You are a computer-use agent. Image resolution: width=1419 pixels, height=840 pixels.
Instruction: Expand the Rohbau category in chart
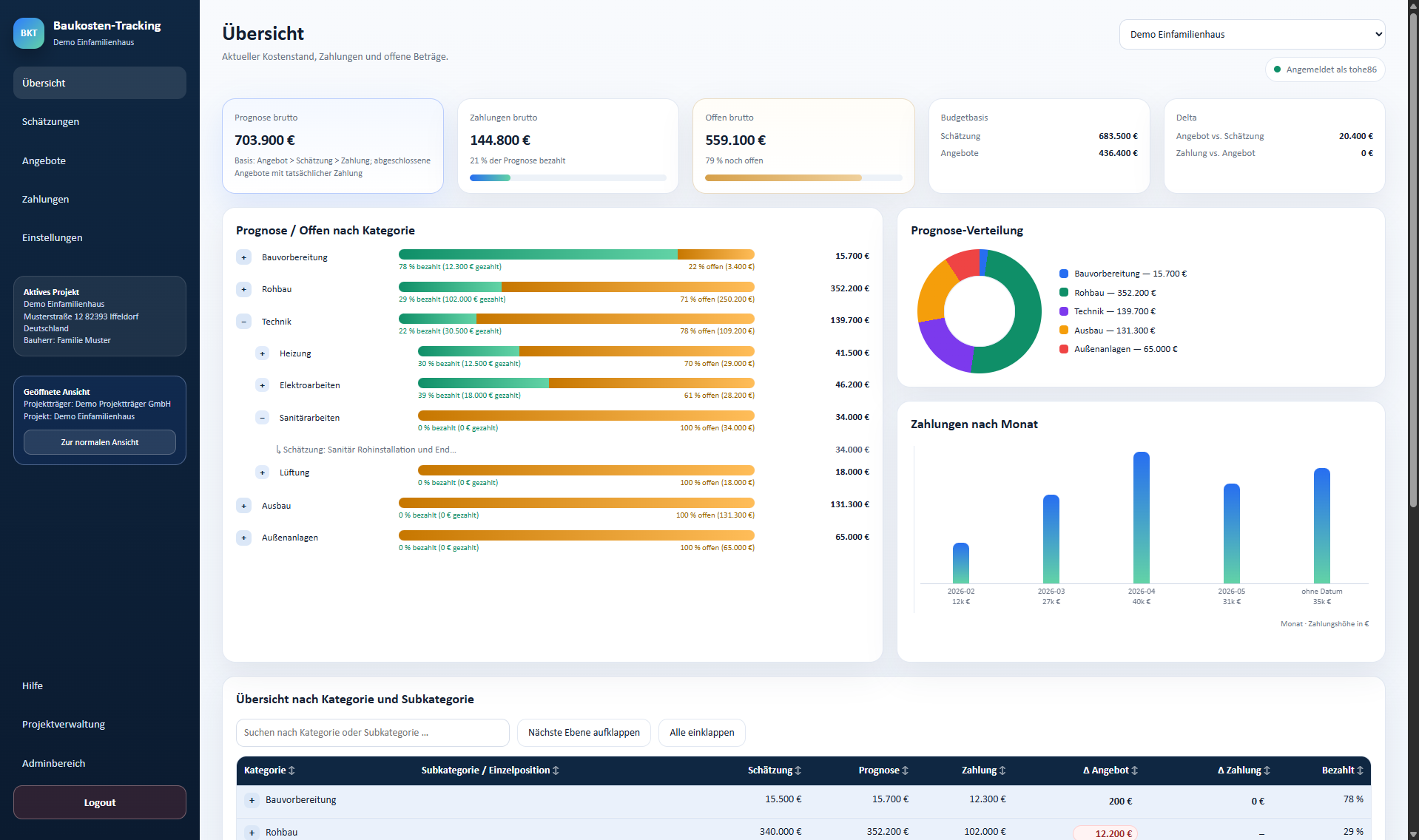coord(244,289)
